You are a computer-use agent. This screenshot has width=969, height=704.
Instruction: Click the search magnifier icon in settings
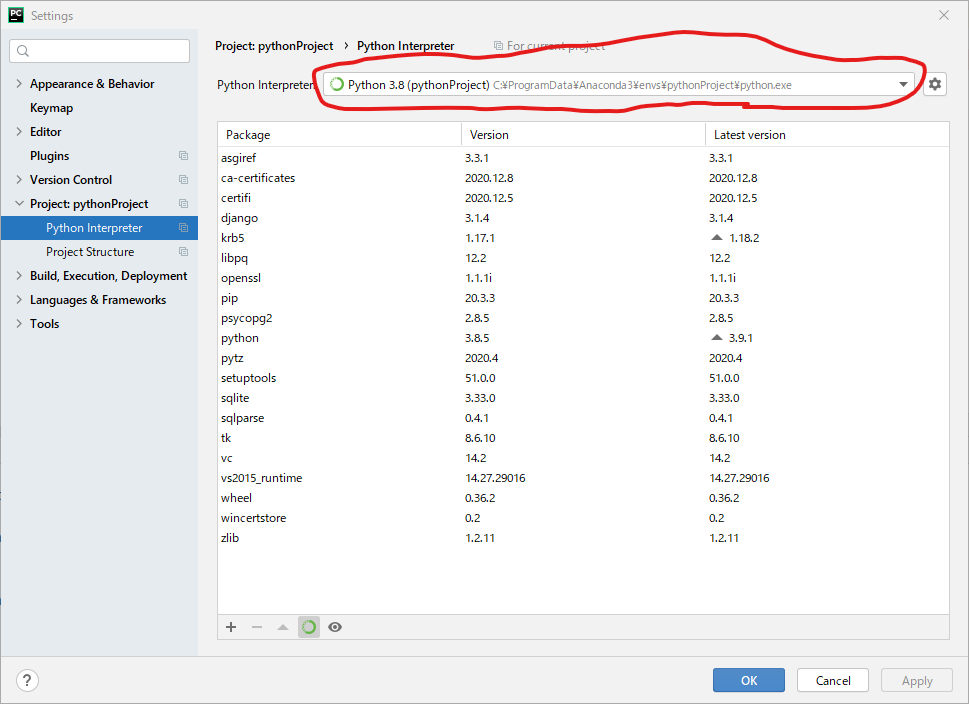pyautogui.click(x=23, y=51)
